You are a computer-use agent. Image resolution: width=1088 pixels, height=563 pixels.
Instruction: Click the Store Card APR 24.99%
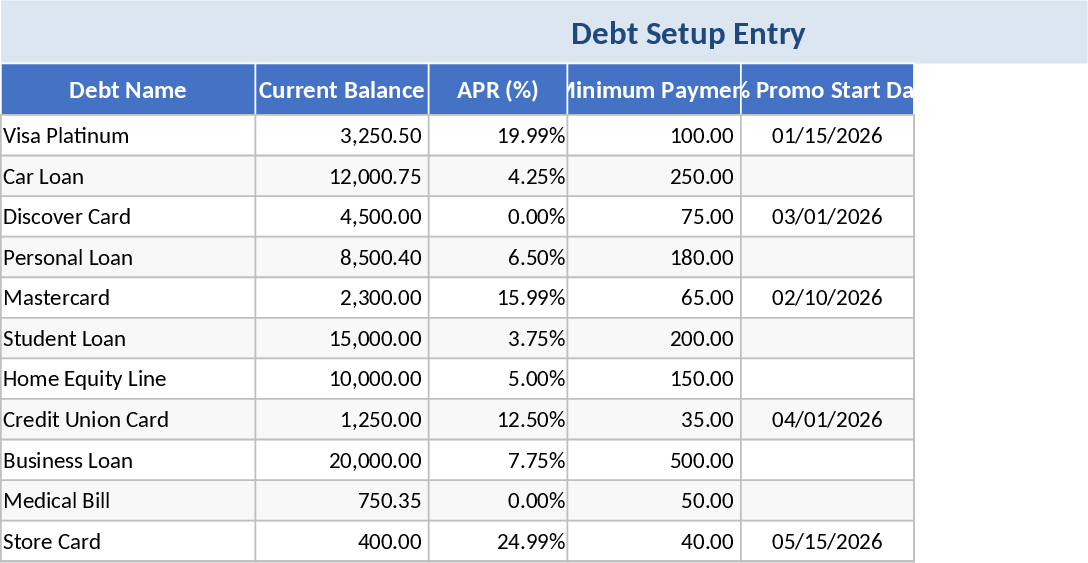[x=498, y=542]
